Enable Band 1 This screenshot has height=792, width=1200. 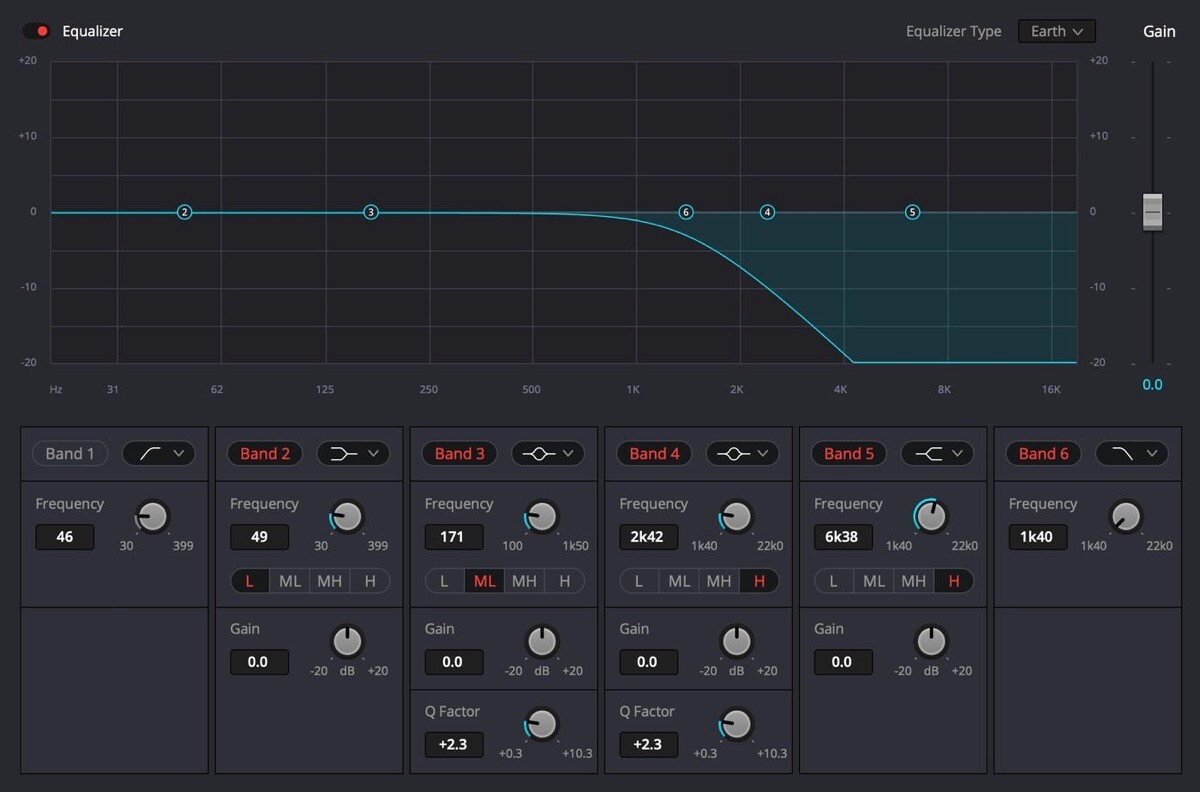(69, 454)
